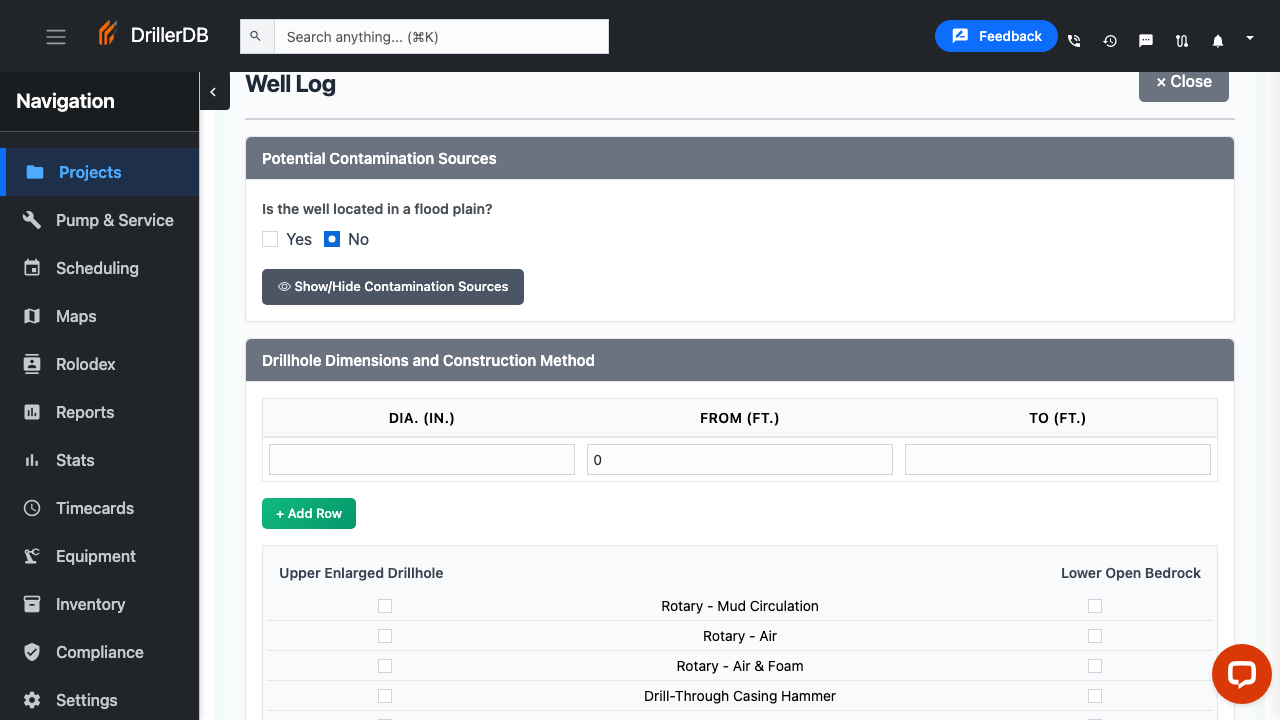Open the messages chat bubble icon
This screenshot has height=720, width=1280.
pos(1146,41)
